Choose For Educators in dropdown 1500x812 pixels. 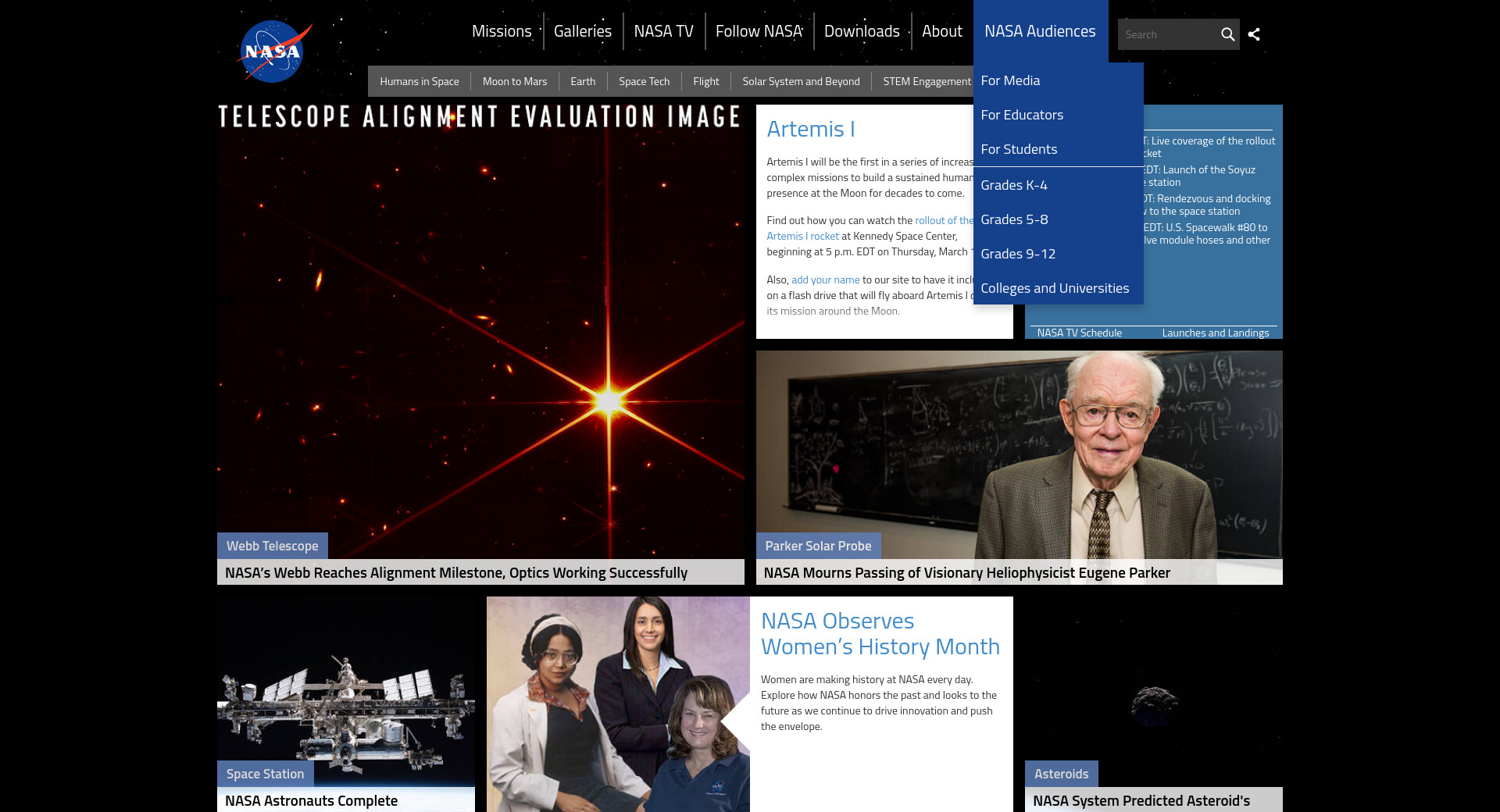pos(1059,115)
